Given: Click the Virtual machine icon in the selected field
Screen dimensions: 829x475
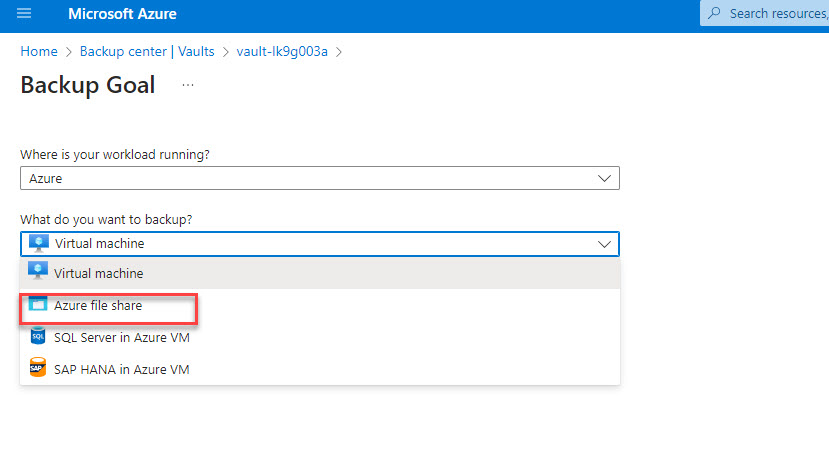Looking at the screenshot, I should pyautogui.click(x=38, y=243).
